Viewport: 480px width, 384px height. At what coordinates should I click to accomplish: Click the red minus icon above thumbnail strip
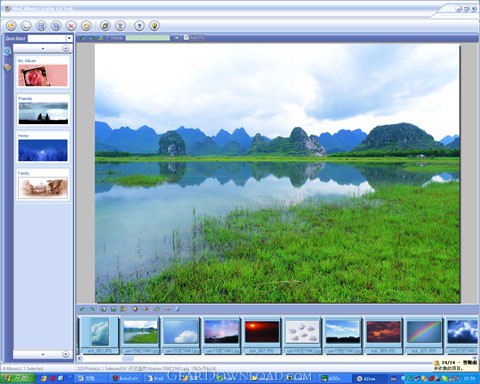[x=167, y=309]
